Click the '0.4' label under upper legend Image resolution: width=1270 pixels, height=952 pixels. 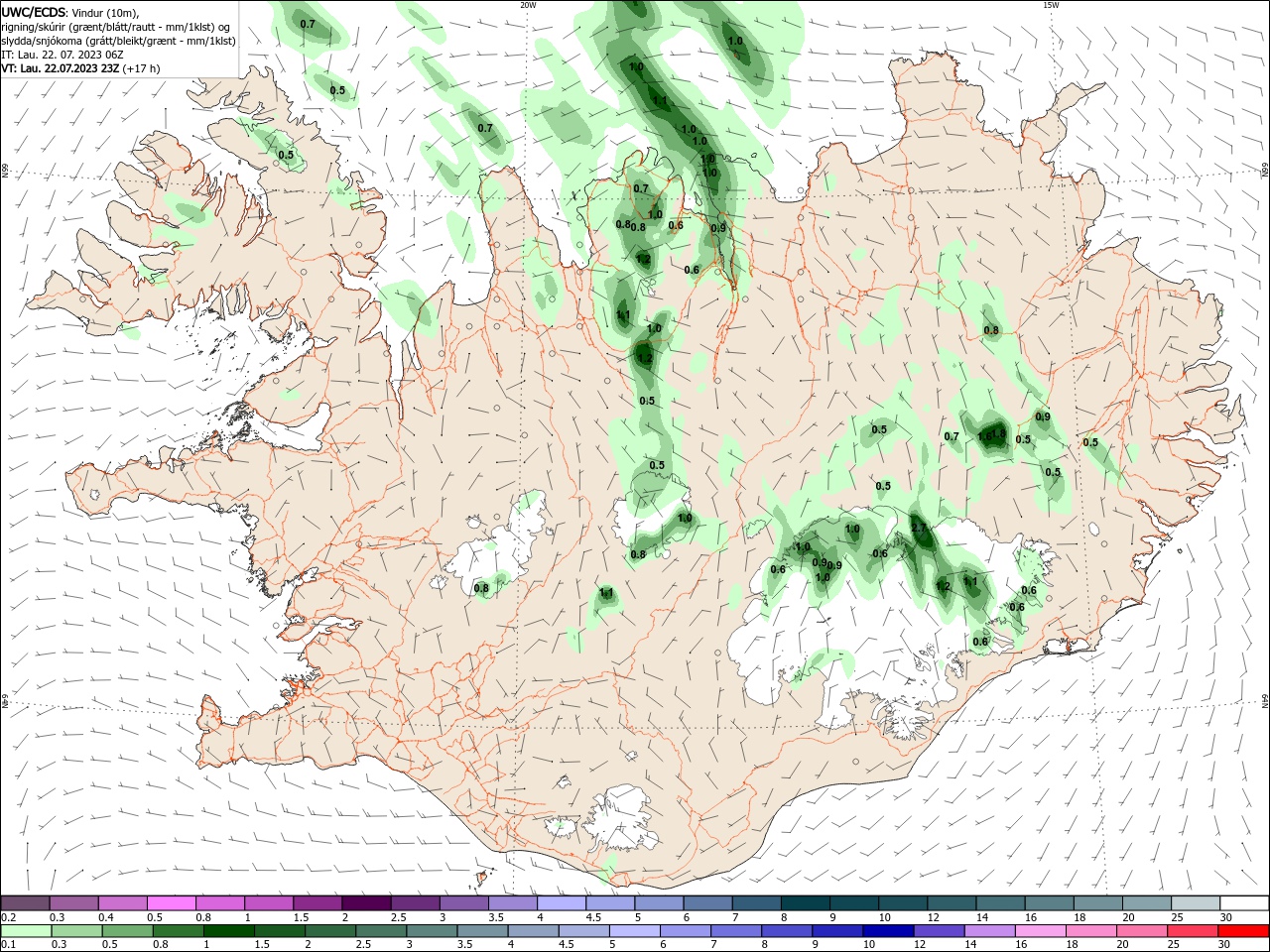pyautogui.click(x=107, y=917)
